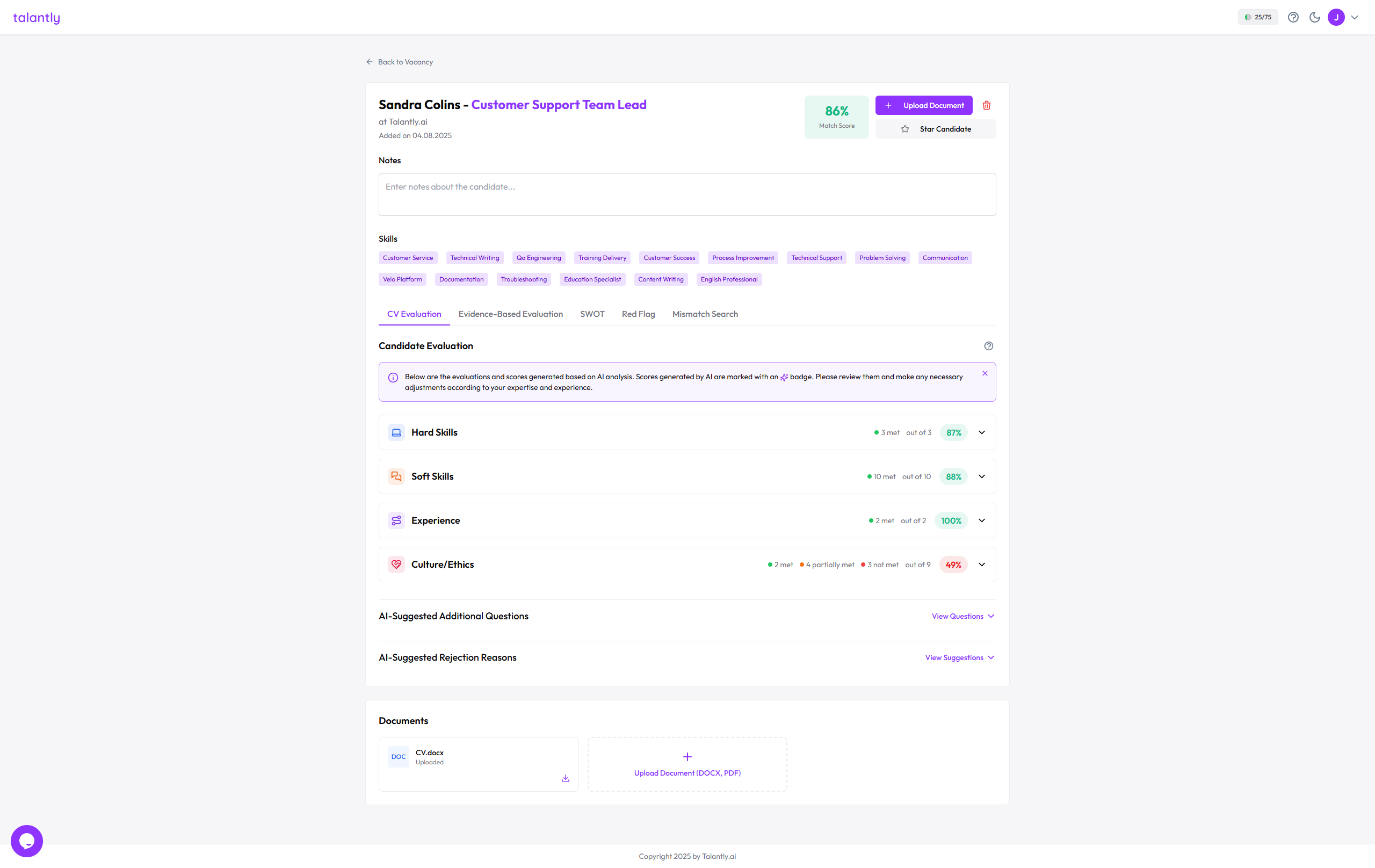Expand the Hard Skills section
Screen dimensions: 1375x868
click(x=982, y=432)
